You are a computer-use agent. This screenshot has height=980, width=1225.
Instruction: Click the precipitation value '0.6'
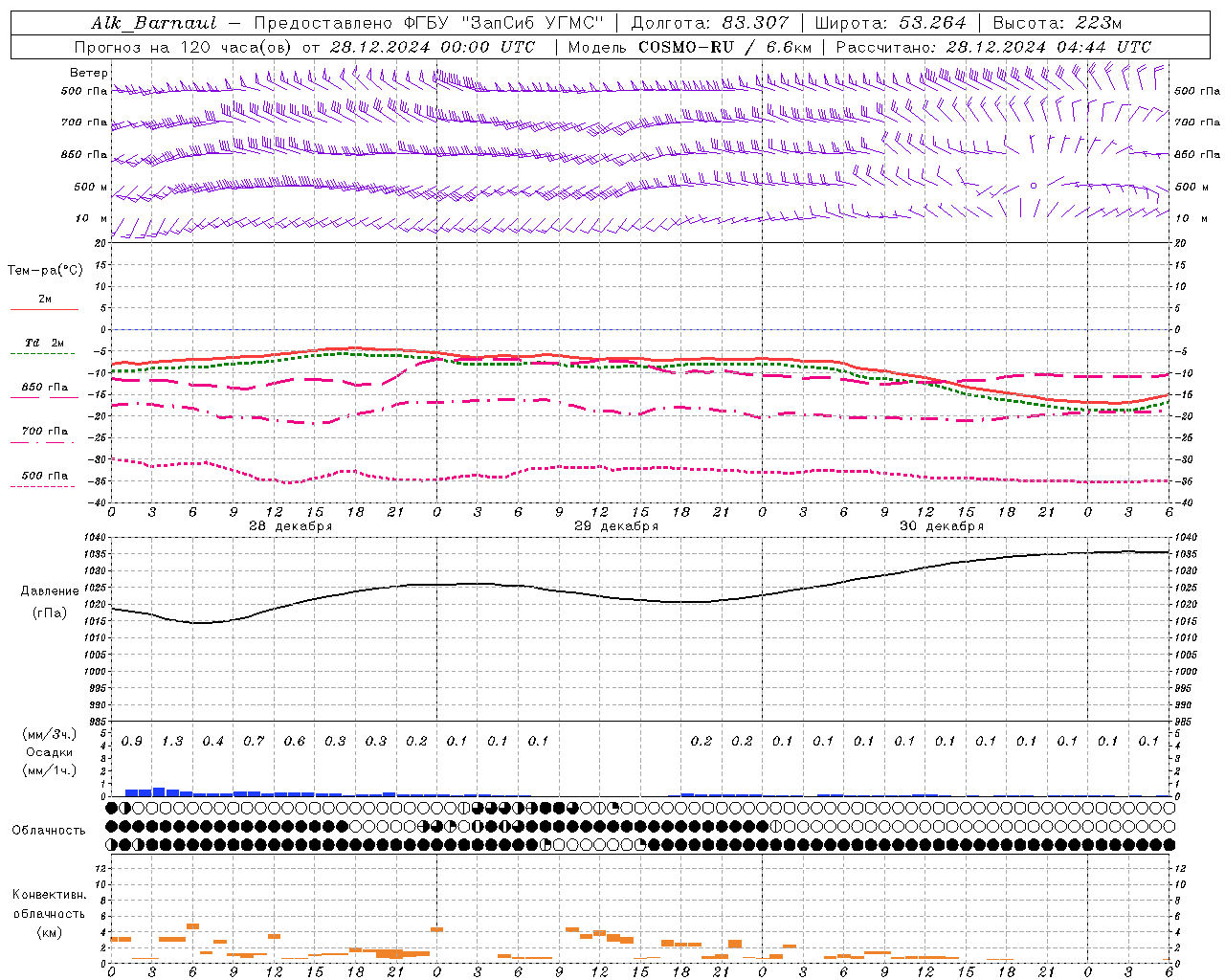click(294, 742)
